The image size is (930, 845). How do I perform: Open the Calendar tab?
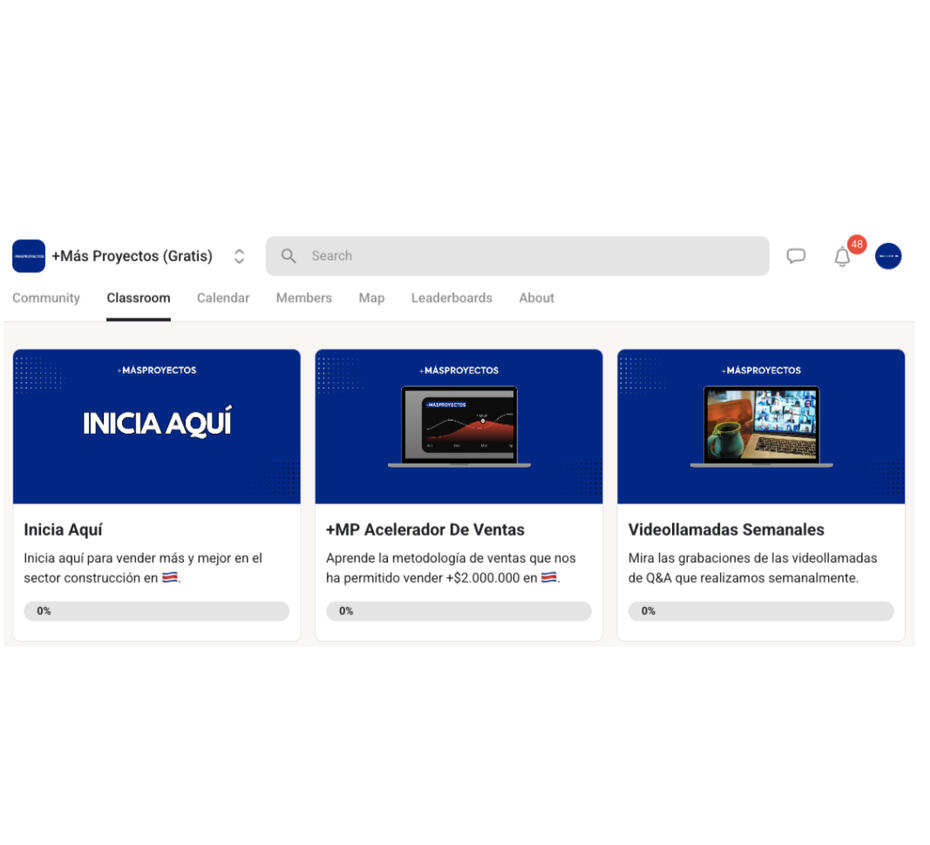click(223, 298)
